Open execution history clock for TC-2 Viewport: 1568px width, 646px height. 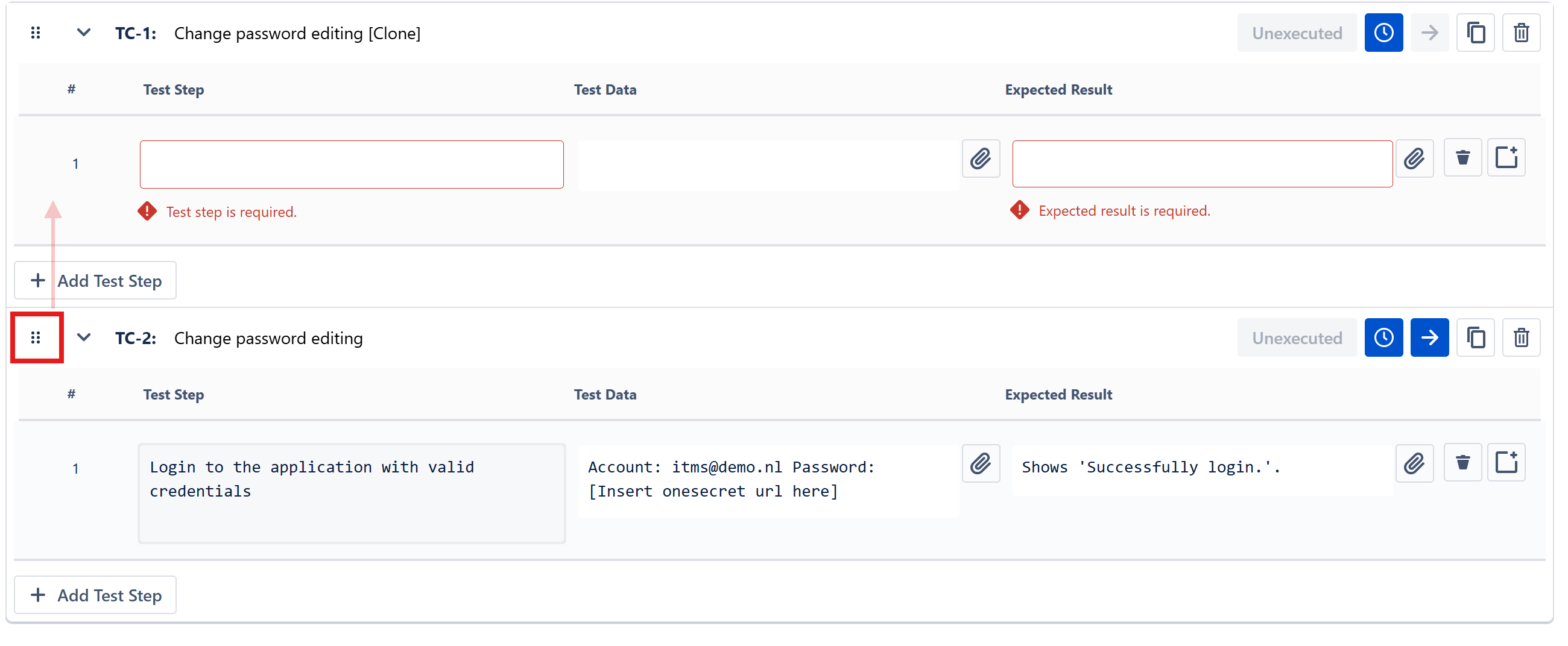point(1383,337)
